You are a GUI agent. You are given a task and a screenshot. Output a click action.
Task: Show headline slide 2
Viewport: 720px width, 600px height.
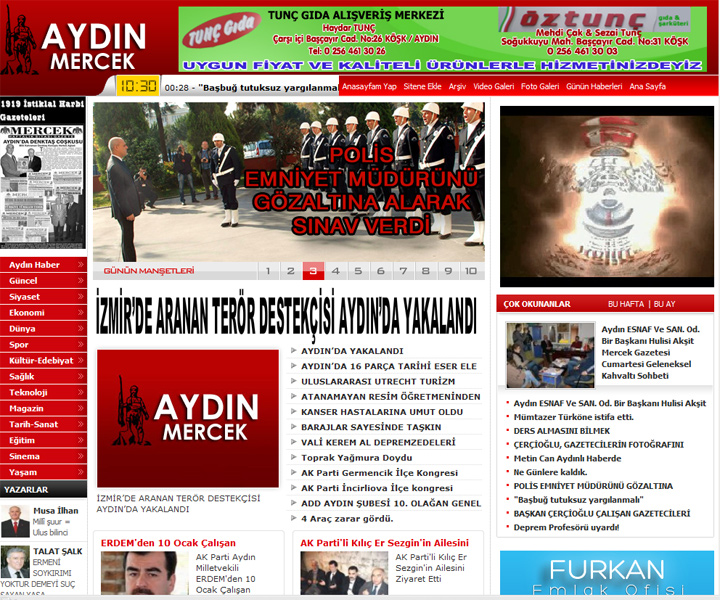[x=291, y=271]
